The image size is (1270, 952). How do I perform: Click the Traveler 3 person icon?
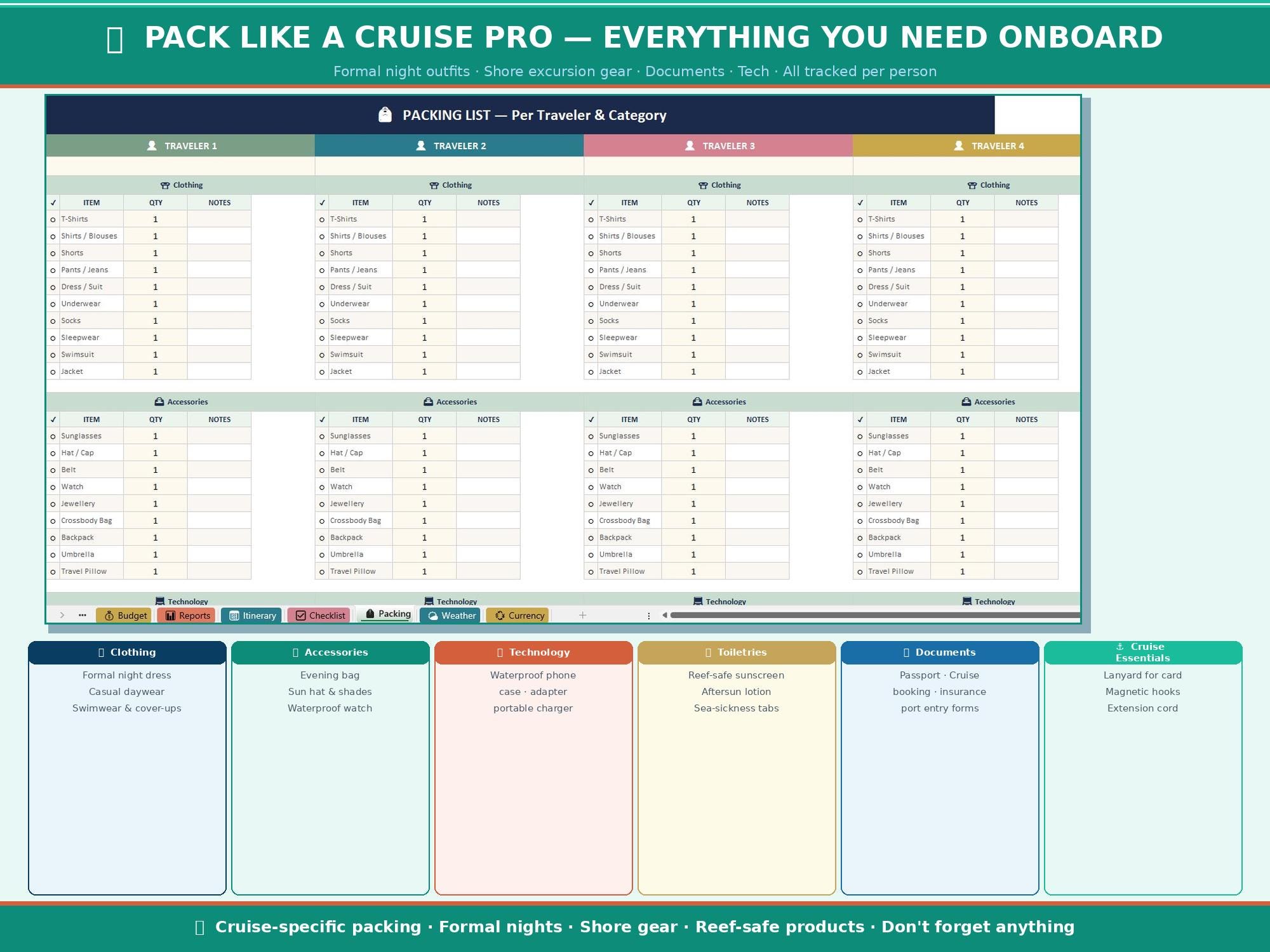(690, 145)
